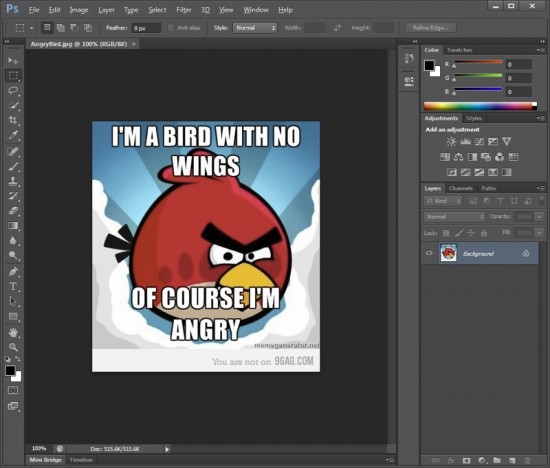550x468 pixels.
Task: Open the Image menu
Action: [79, 10]
